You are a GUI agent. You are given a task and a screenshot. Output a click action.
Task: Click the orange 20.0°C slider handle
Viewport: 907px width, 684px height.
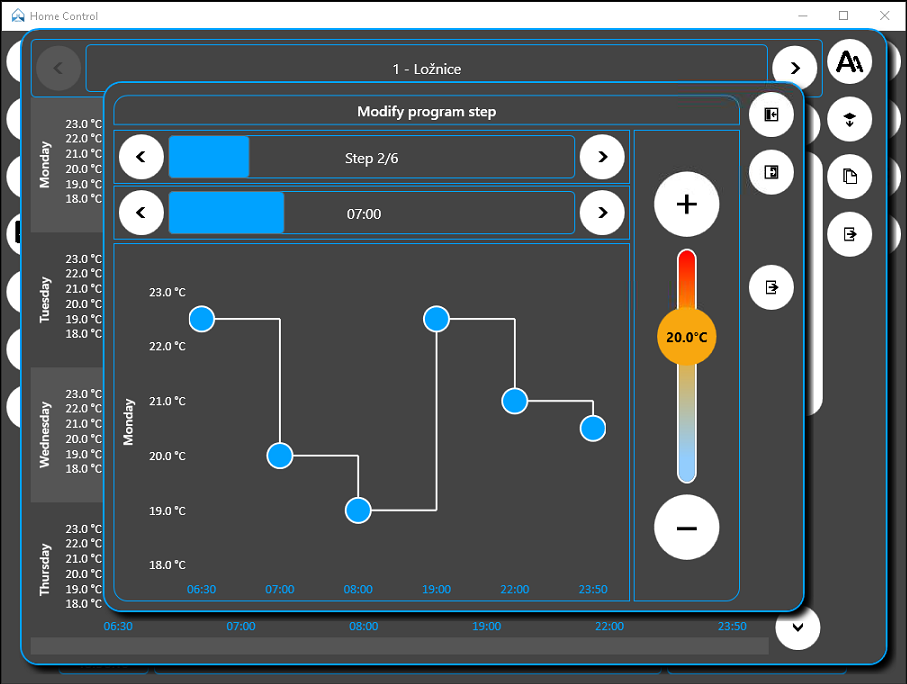tap(687, 337)
